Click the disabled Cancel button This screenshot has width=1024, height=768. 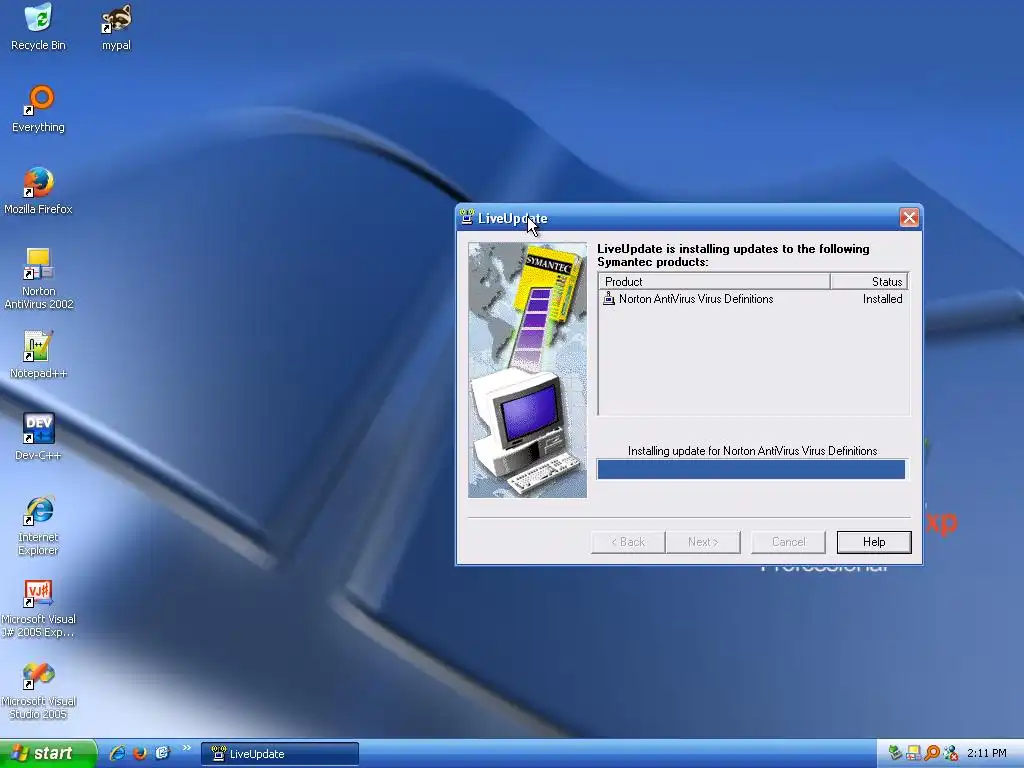[x=788, y=542]
